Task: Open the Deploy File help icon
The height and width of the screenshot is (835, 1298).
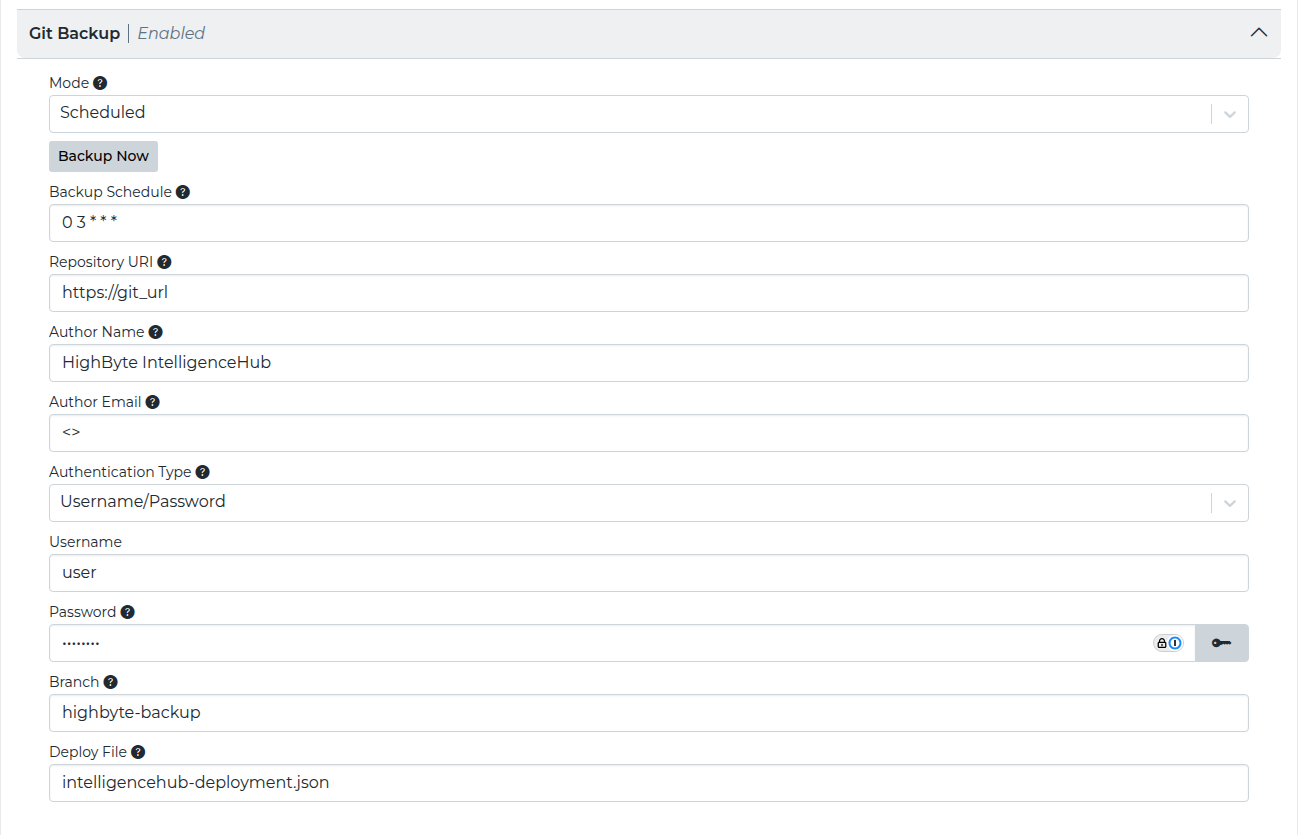Action: [138, 751]
